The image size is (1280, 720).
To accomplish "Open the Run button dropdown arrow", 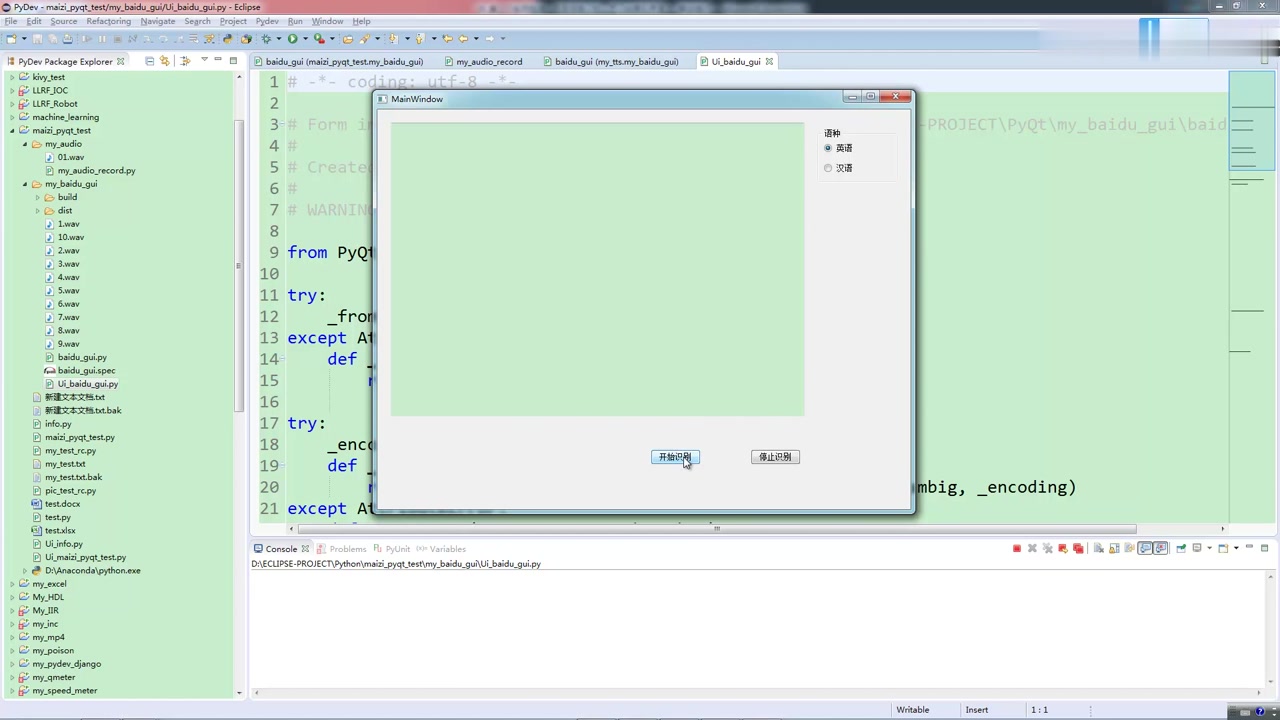I will (305, 39).
